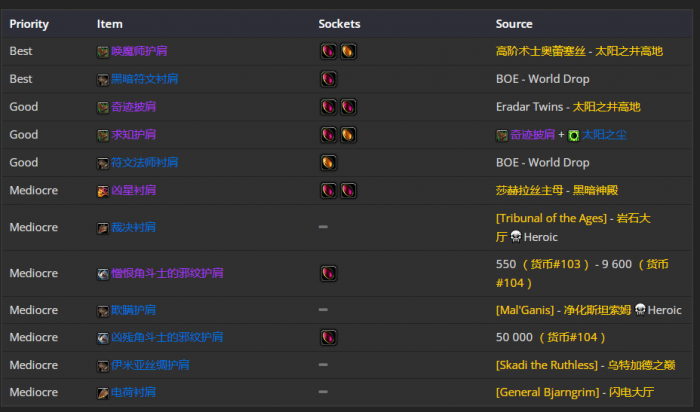Open the Eradar Twins source link

[x=530, y=107]
